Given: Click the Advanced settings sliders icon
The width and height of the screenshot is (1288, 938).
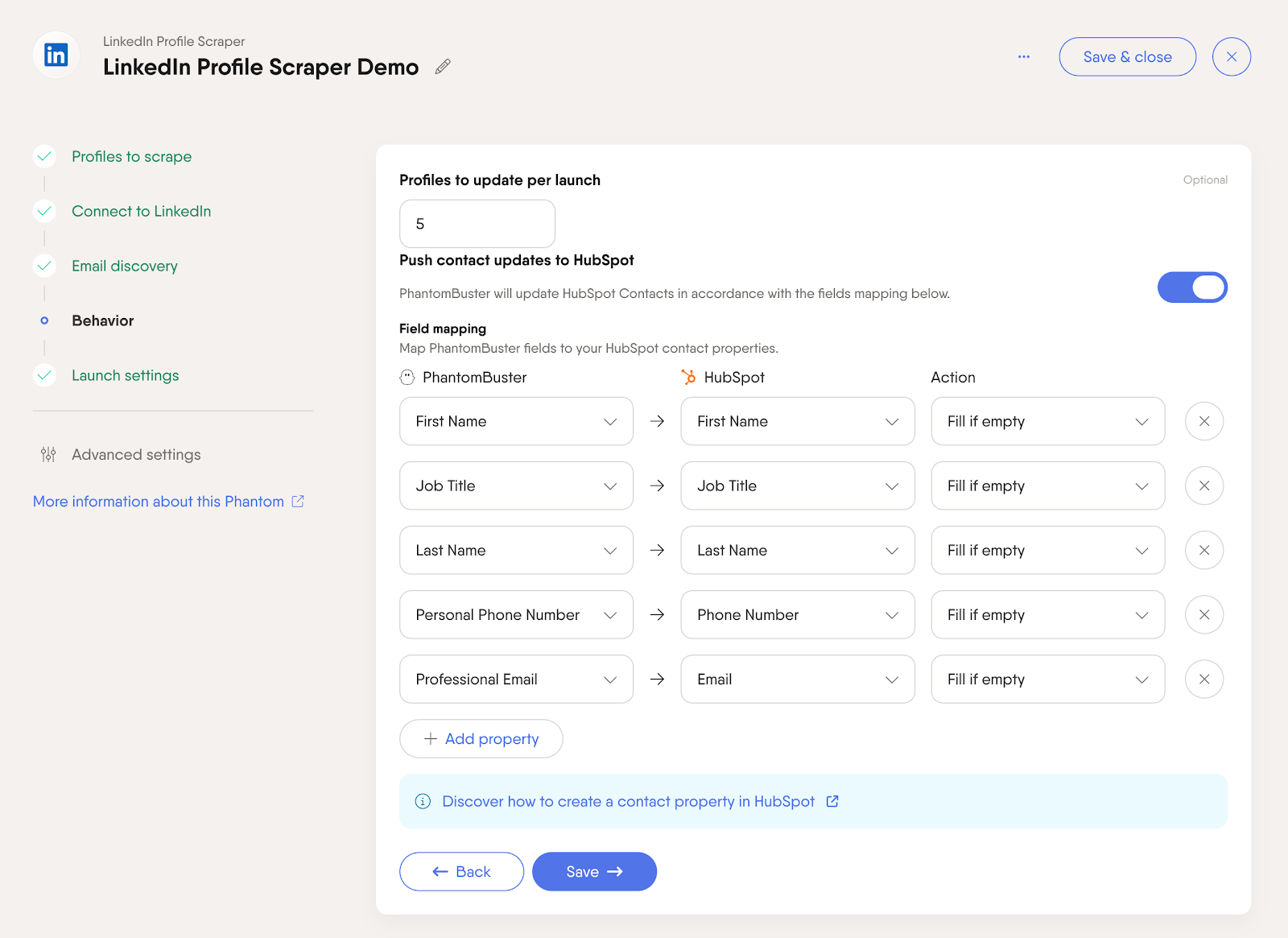Looking at the screenshot, I should (x=48, y=454).
